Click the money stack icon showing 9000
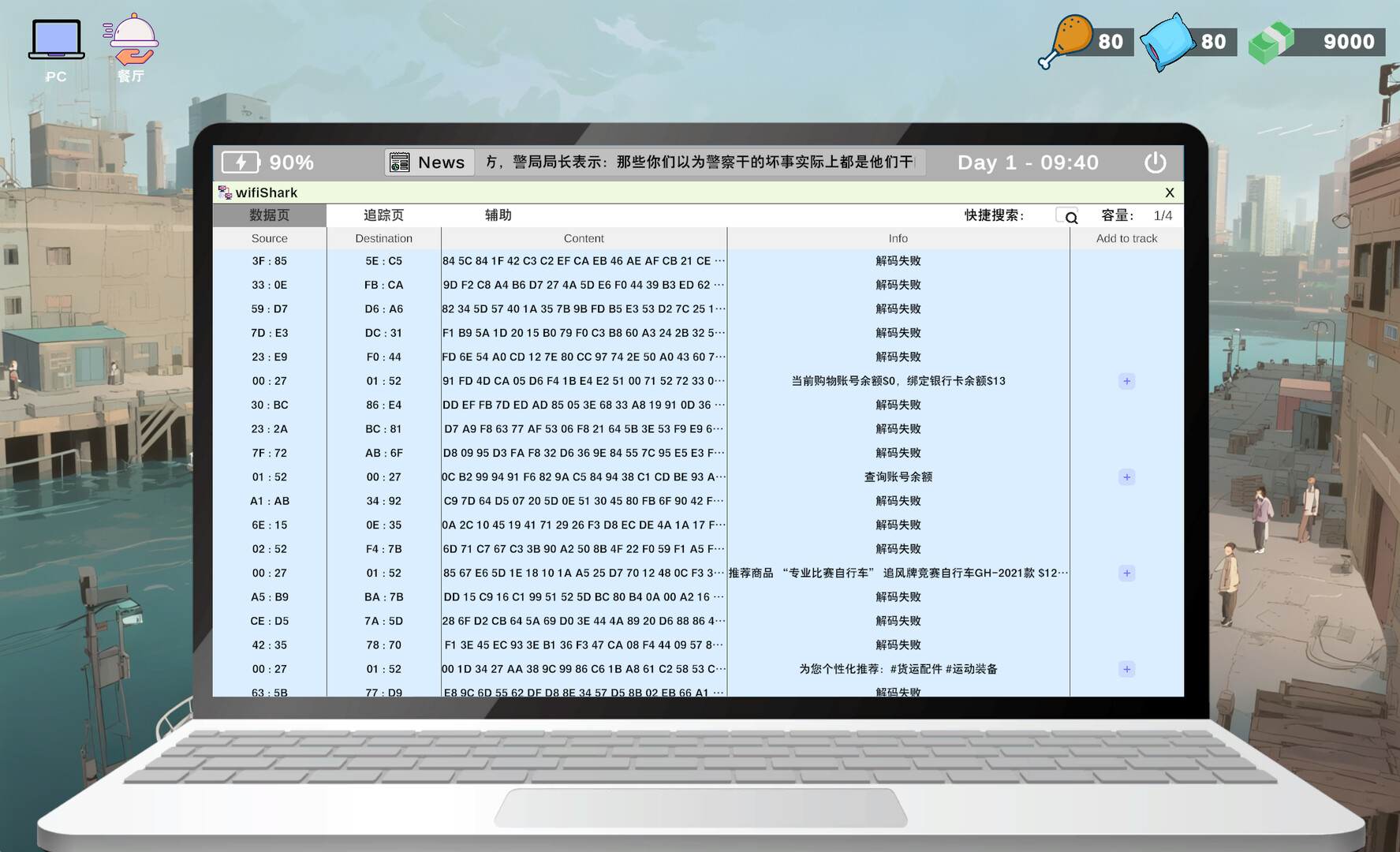This screenshot has width=1400, height=852. 1271,41
